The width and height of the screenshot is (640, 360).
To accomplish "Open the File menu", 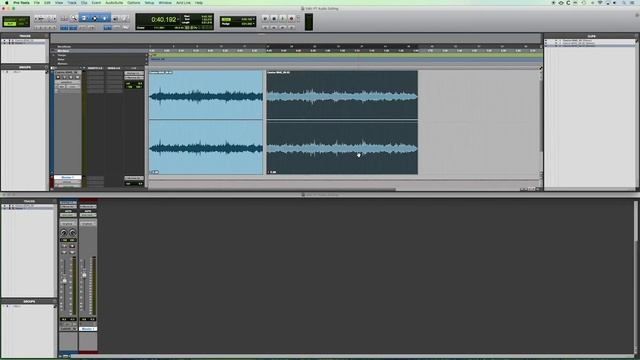I will pos(37,2).
